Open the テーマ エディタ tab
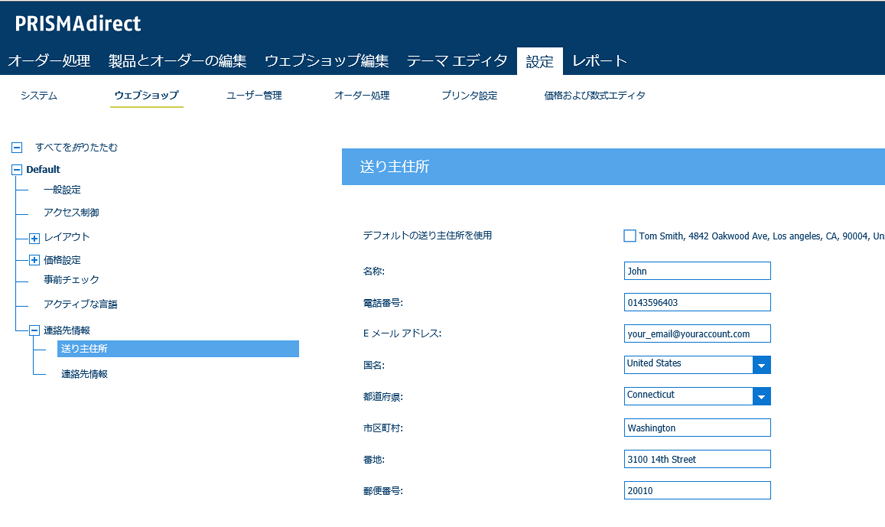 [x=457, y=61]
